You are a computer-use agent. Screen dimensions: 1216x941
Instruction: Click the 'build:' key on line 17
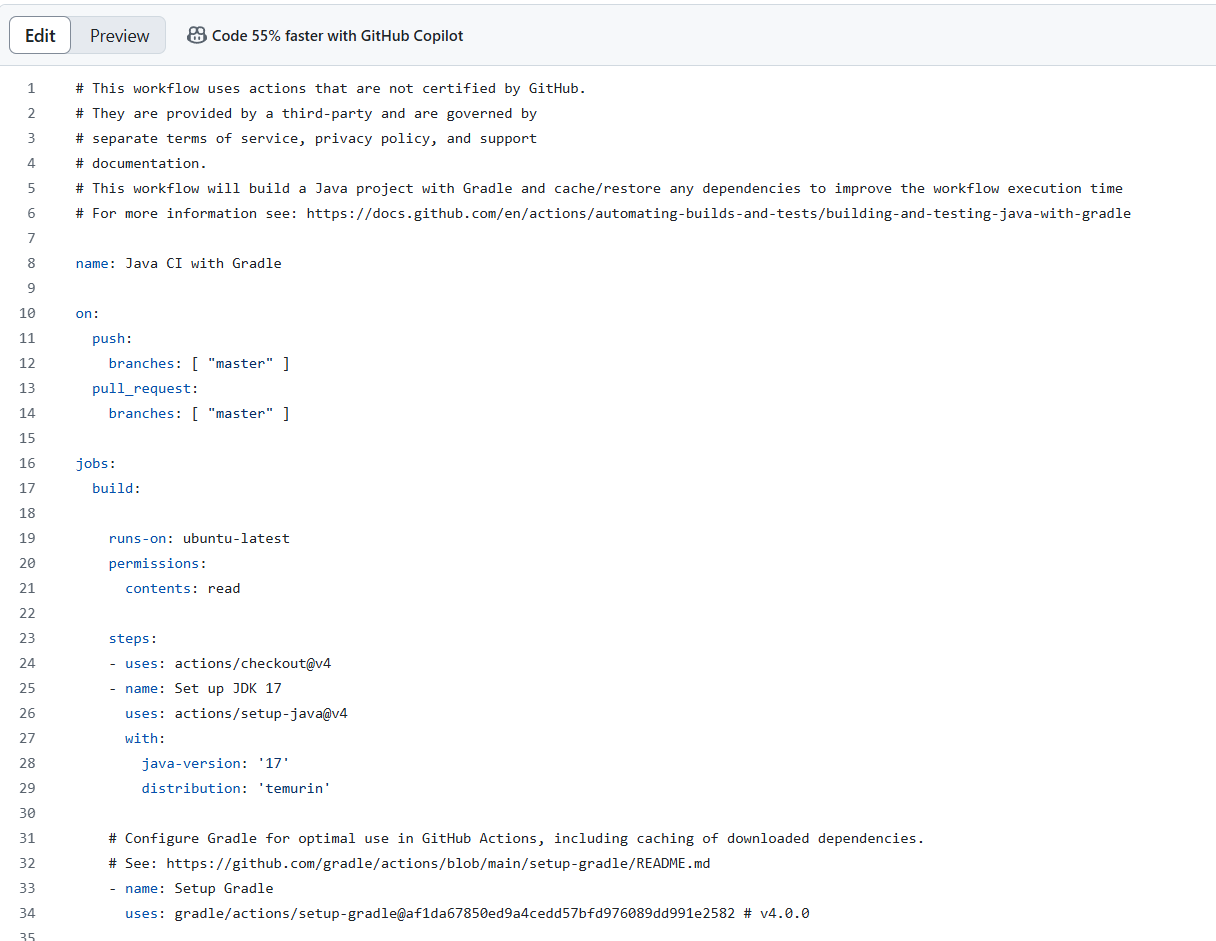[117, 488]
